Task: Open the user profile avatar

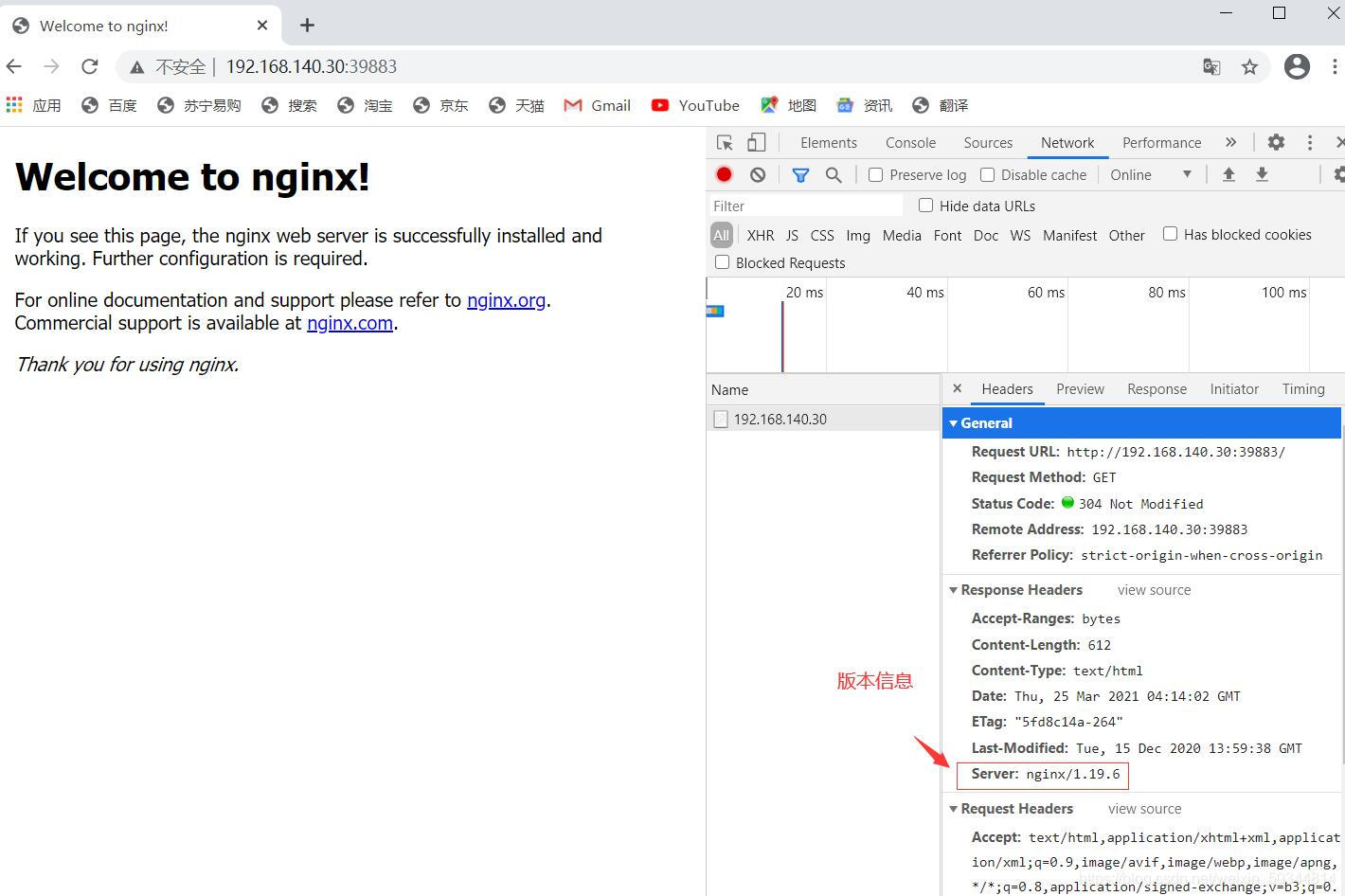Action: click(x=1297, y=66)
